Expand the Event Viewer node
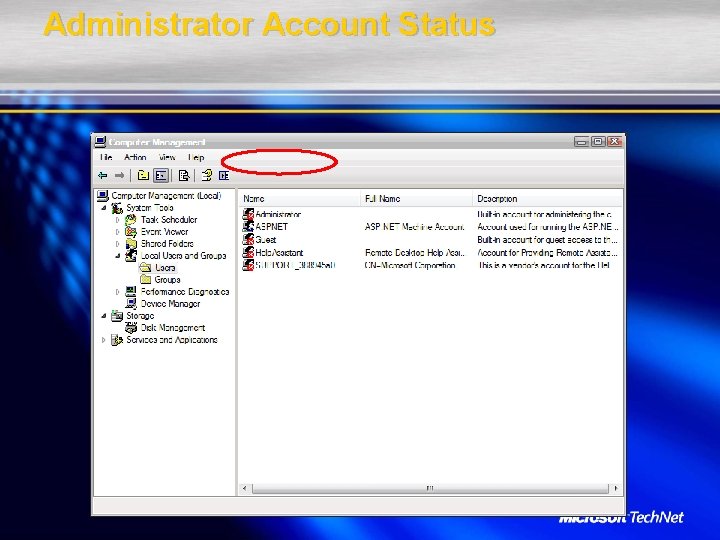 [118, 232]
